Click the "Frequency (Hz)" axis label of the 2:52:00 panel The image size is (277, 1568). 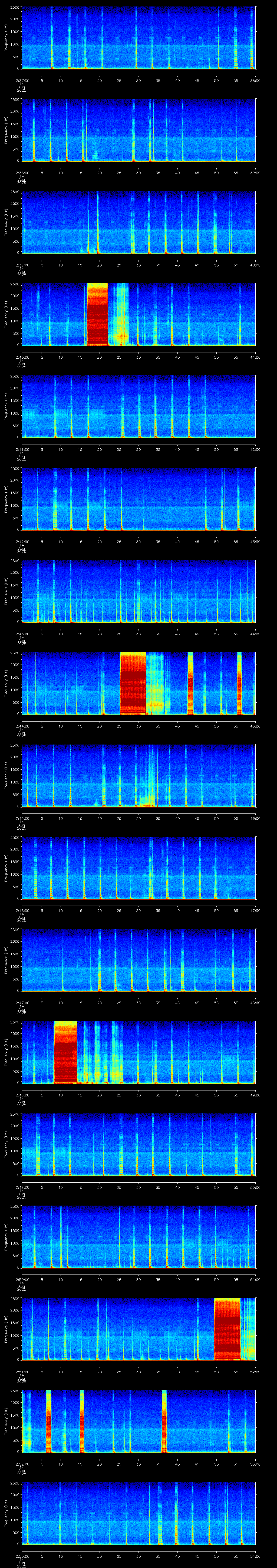click(6, 1421)
